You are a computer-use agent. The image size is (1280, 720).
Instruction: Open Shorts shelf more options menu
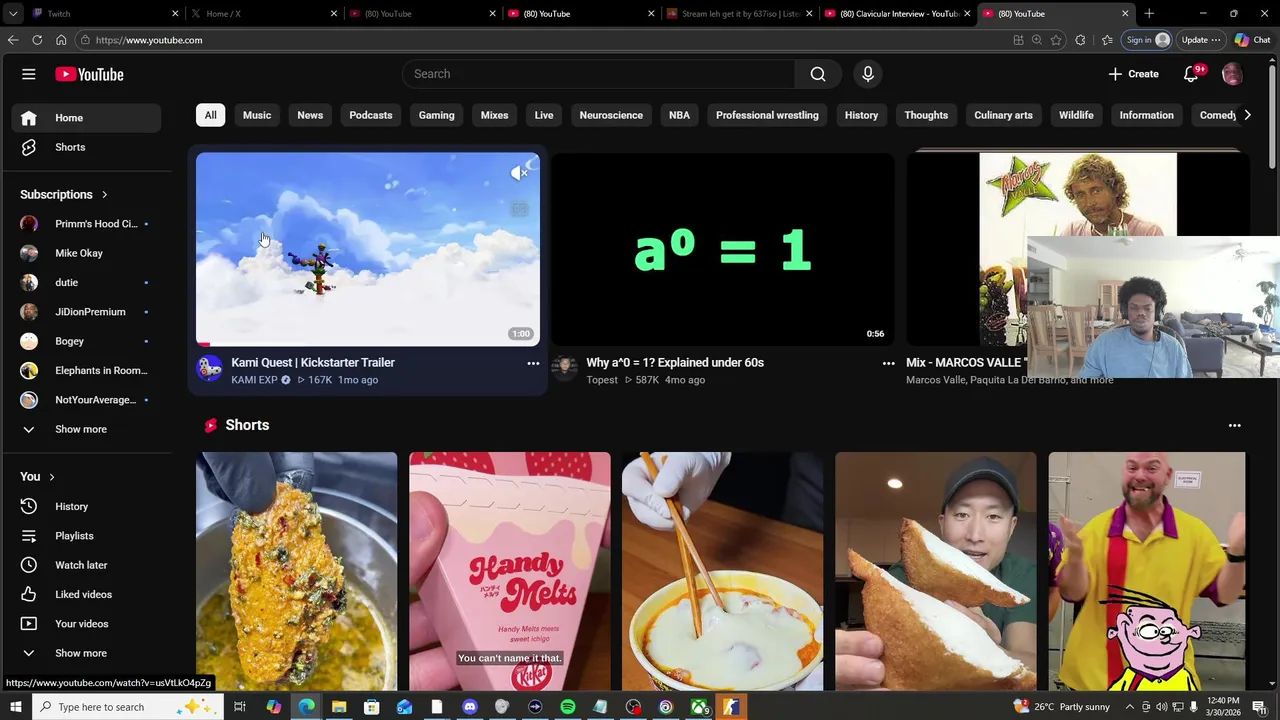(1234, 426)
